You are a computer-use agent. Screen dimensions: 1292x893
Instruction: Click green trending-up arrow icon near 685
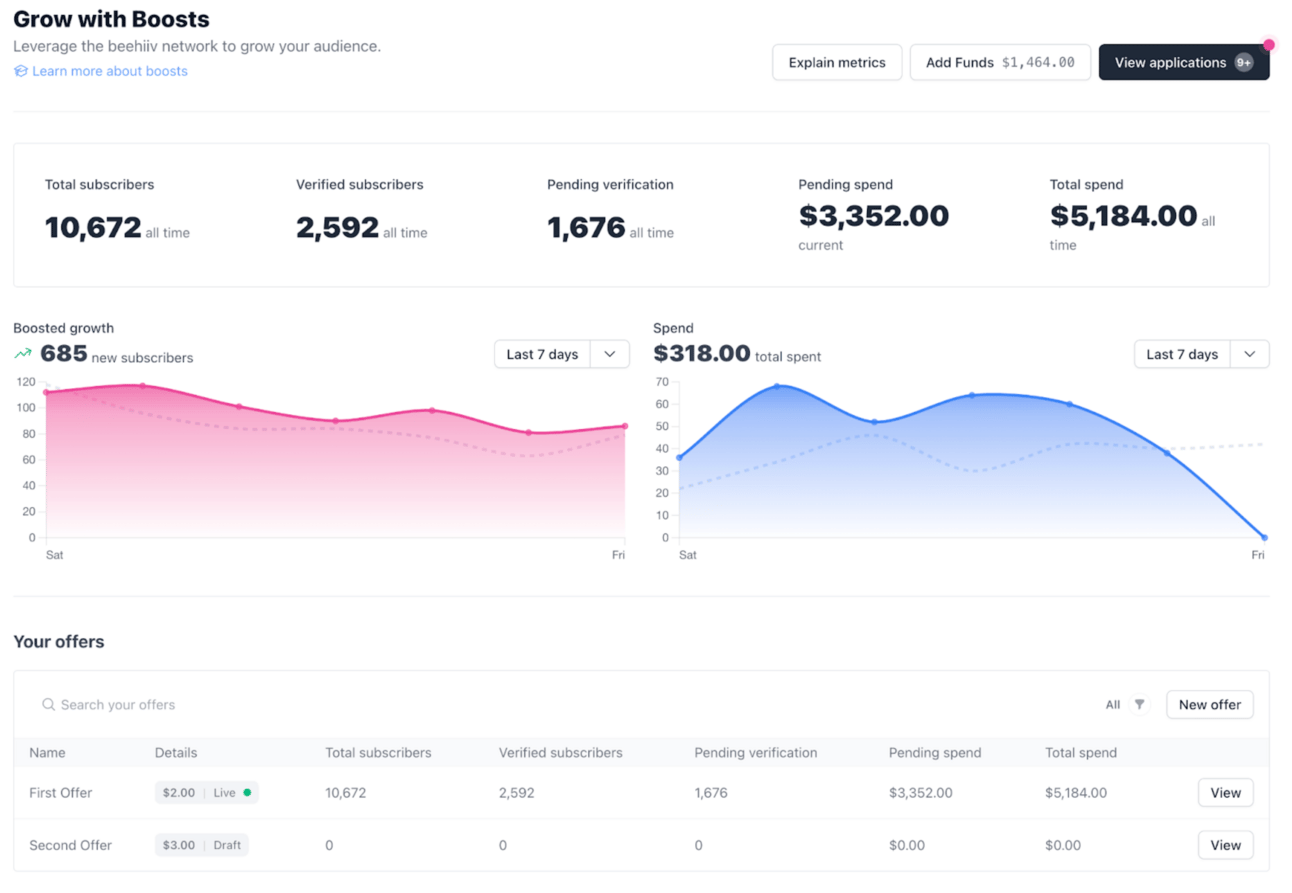[x=23, y=354]
